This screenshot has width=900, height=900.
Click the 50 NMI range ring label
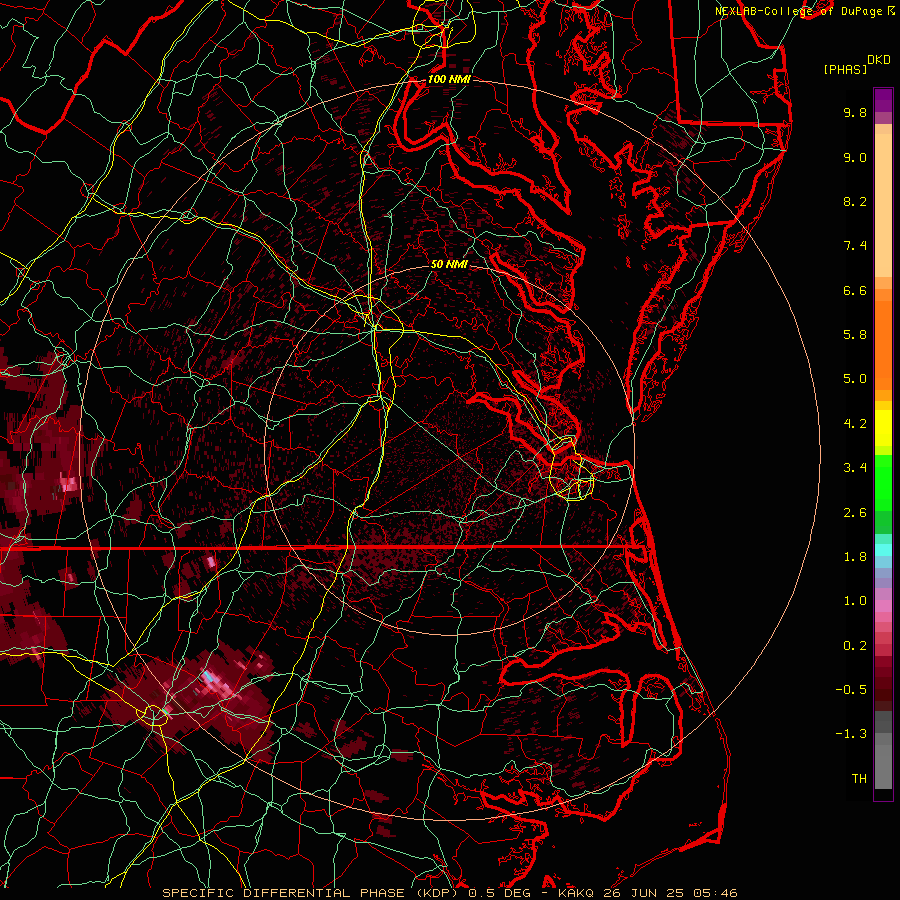click(x=449, y=264)
